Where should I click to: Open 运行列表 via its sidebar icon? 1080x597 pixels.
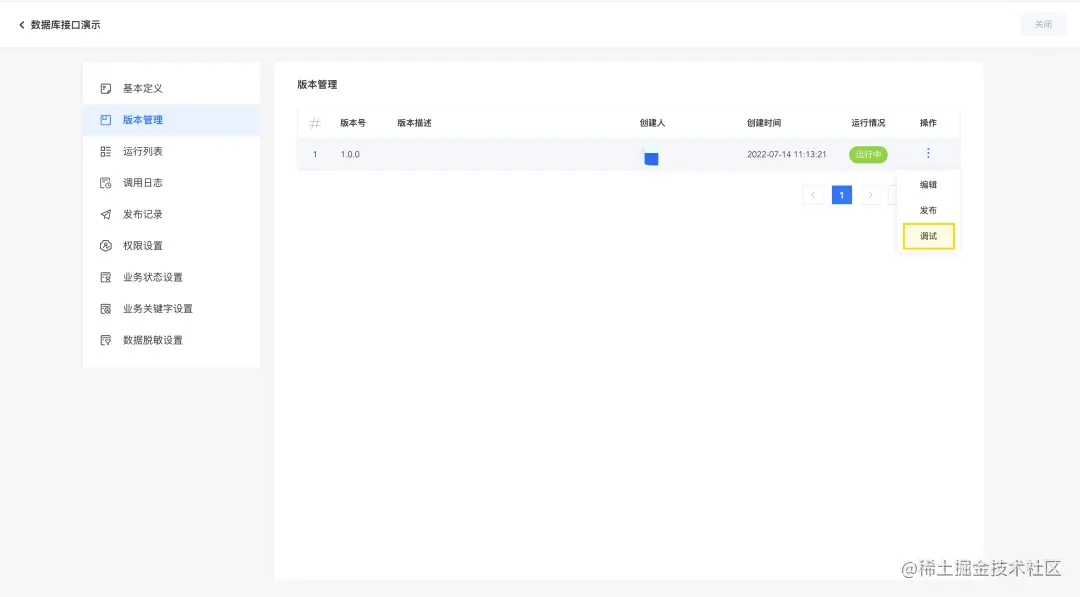pyautogui.click(x=105, y=150)
